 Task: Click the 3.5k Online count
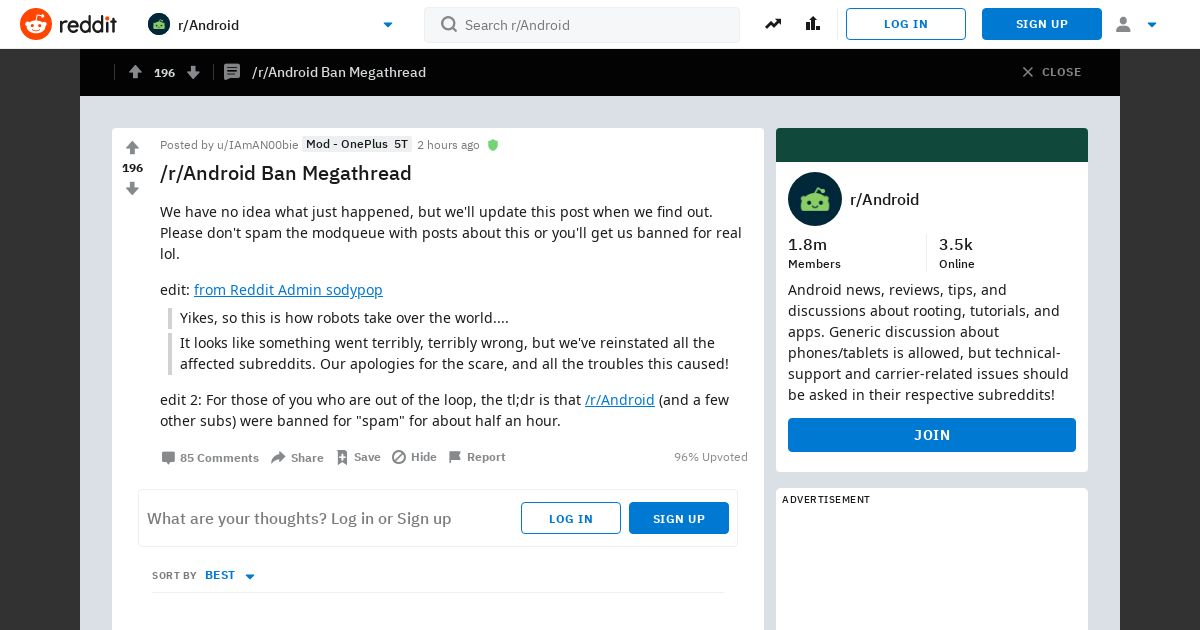(957, 253)
